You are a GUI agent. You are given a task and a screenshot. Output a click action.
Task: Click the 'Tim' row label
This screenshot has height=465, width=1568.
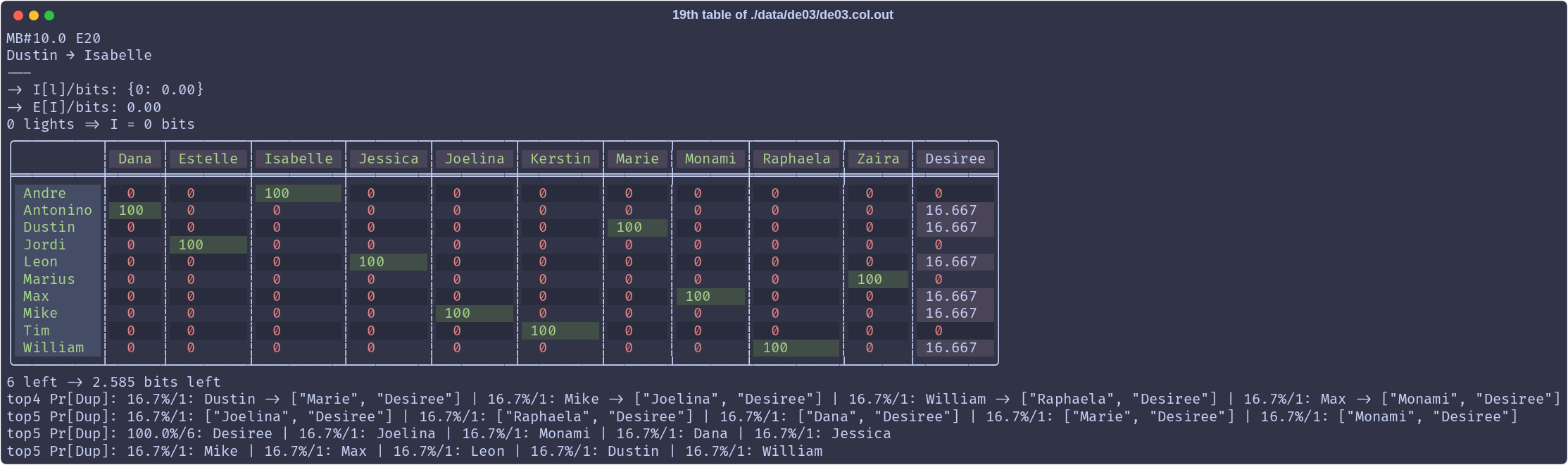coord(58,330)
